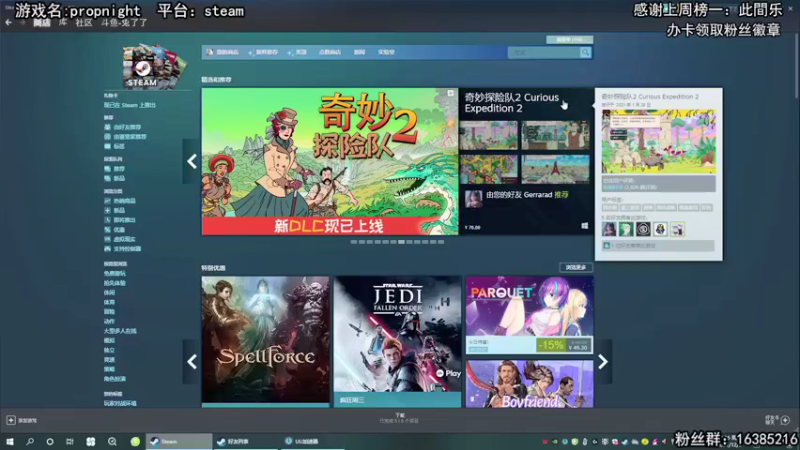Click the Add Game plus icon bottom-left
800x450 pixels.
11,420
